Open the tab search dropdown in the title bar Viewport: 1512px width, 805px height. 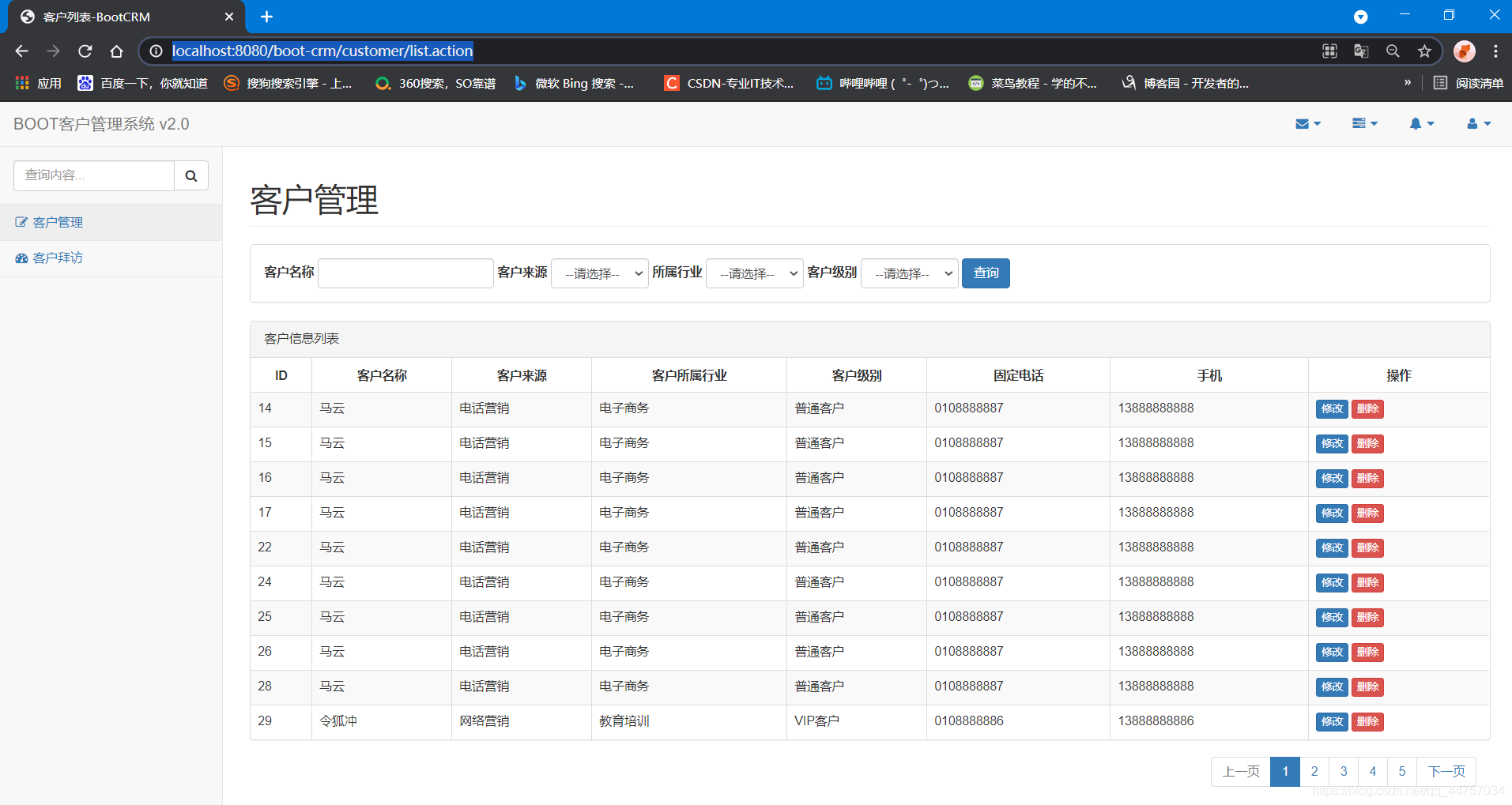click(1360, 17)
